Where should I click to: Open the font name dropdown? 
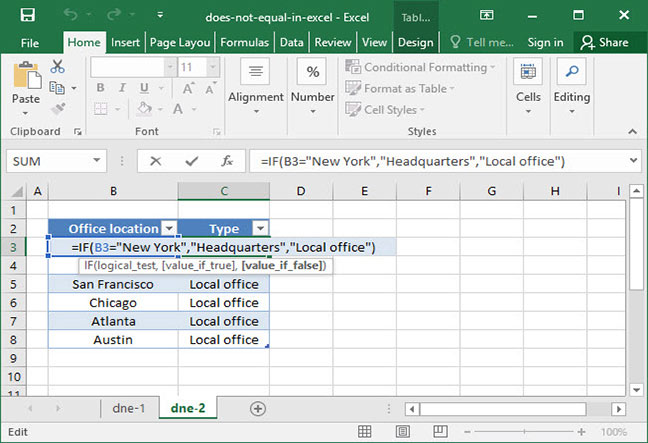click(x=170, y=67)
